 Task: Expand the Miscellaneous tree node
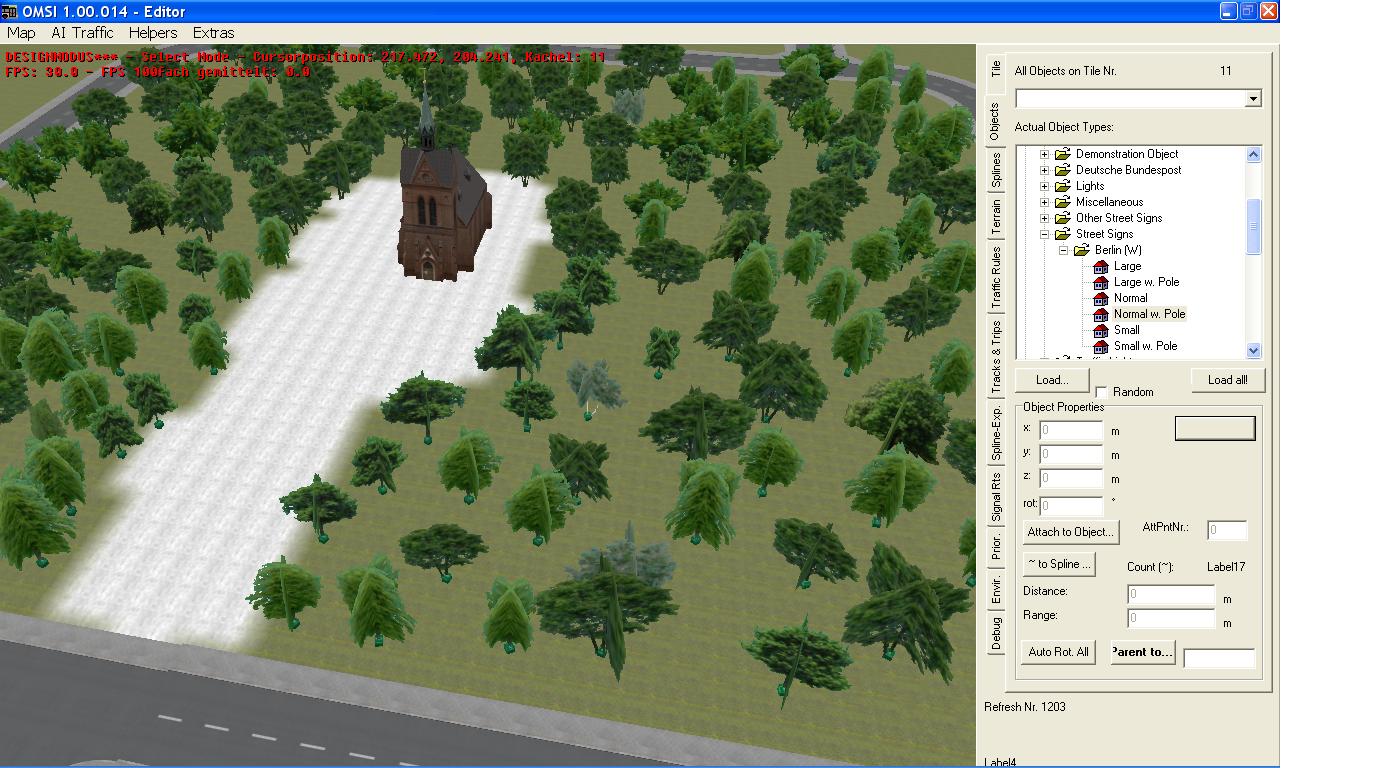[x=1044, y=202]
